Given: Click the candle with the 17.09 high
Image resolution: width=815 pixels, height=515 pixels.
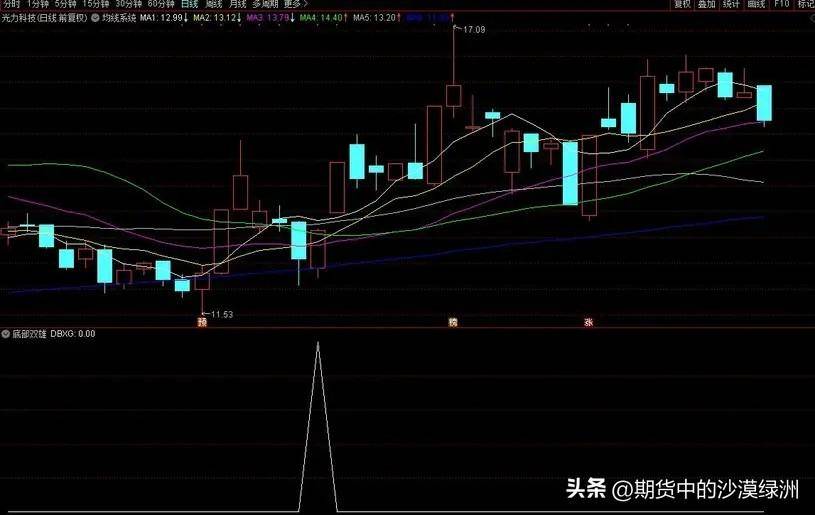Looking at the screenshot, I should coord(454,96).
